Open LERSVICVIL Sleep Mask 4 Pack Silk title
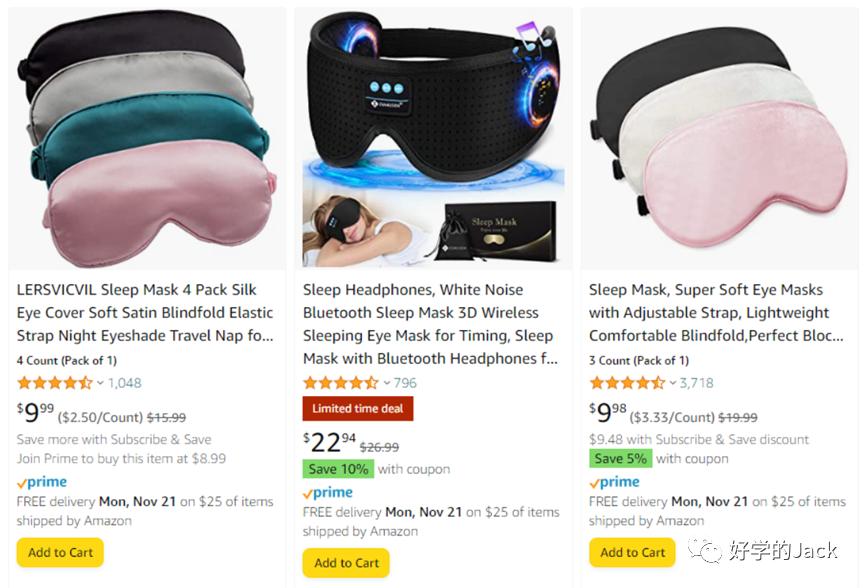865x588 pixels. coord(145,313)
